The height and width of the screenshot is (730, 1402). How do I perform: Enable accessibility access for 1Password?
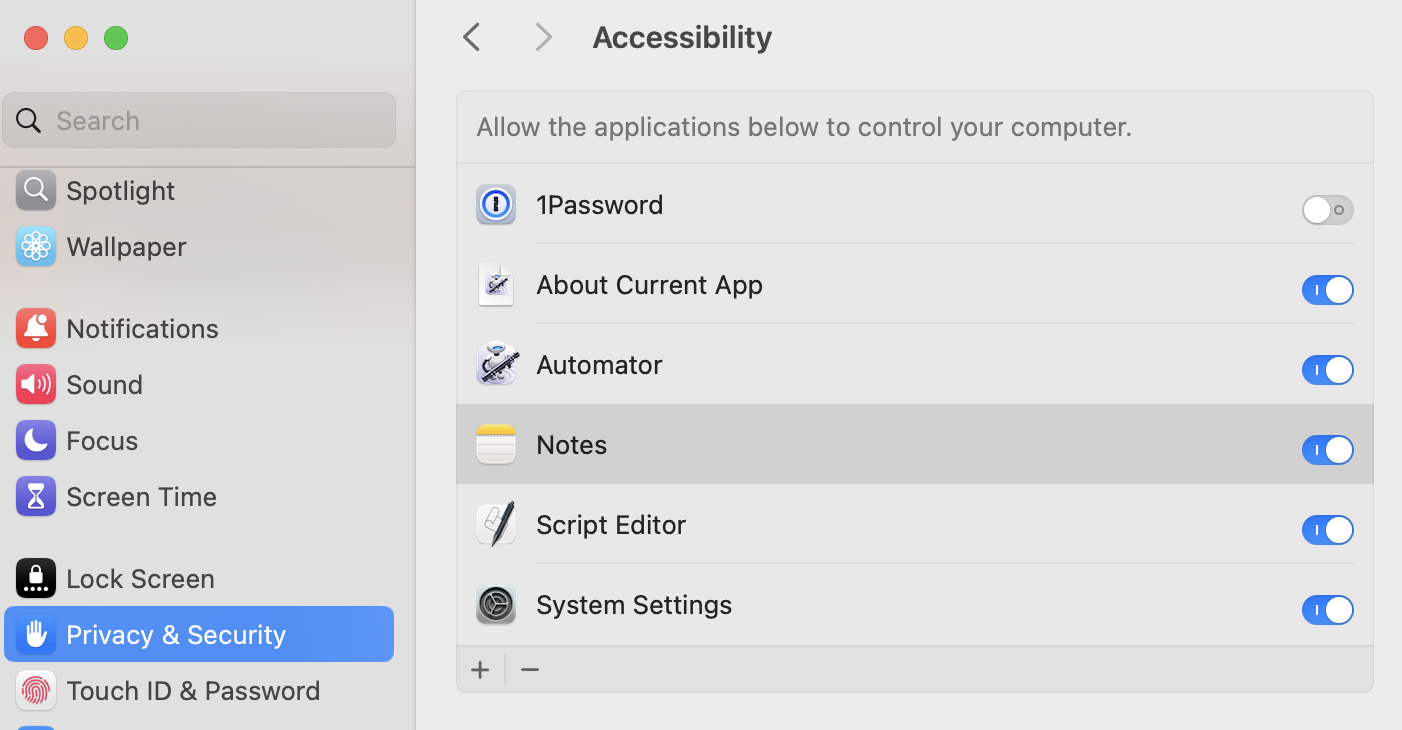1327,210
